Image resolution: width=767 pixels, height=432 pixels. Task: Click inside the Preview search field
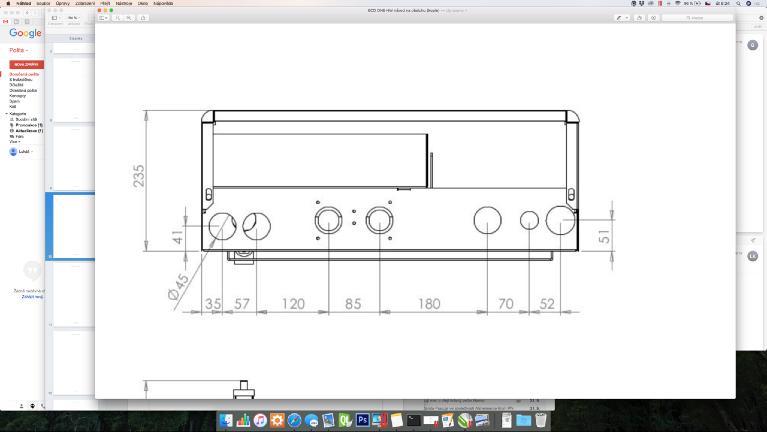point(698,18)
